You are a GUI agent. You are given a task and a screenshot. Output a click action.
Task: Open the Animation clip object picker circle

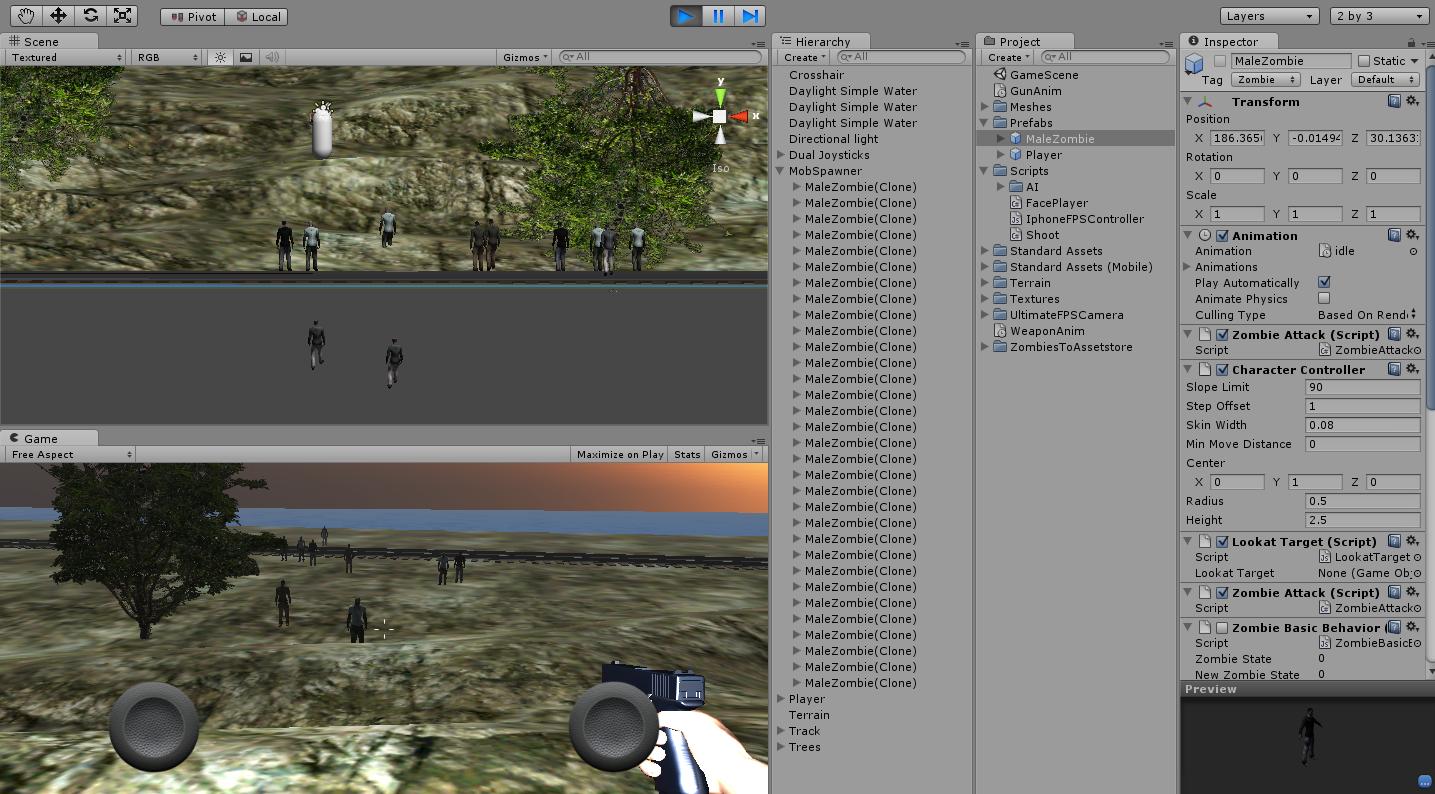[x=1413, y=252]
